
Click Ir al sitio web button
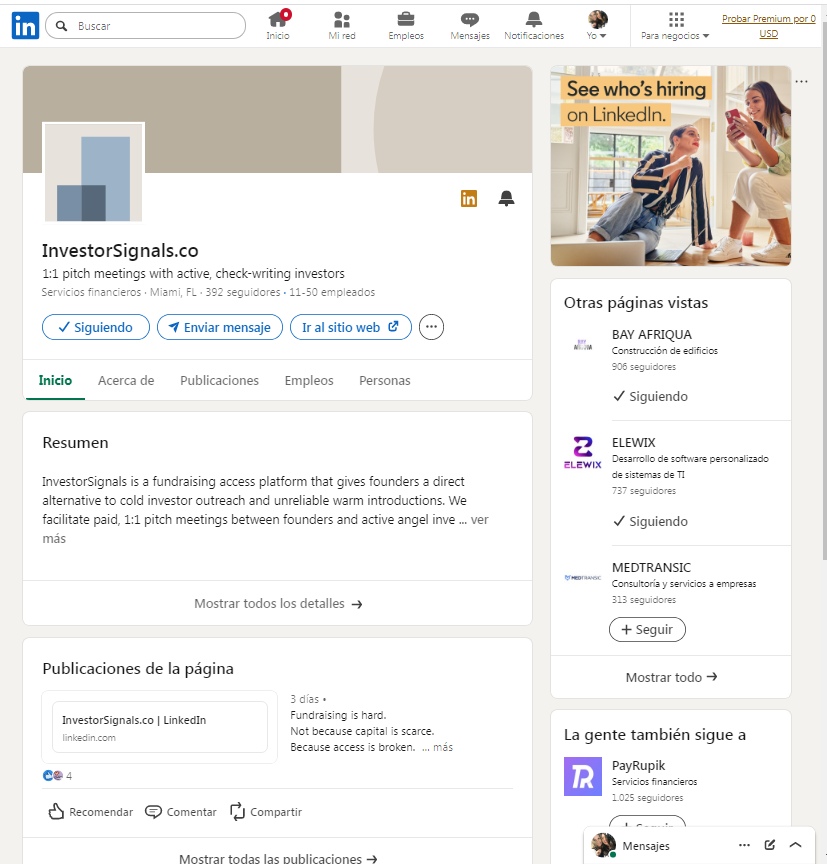click(351, 327)
